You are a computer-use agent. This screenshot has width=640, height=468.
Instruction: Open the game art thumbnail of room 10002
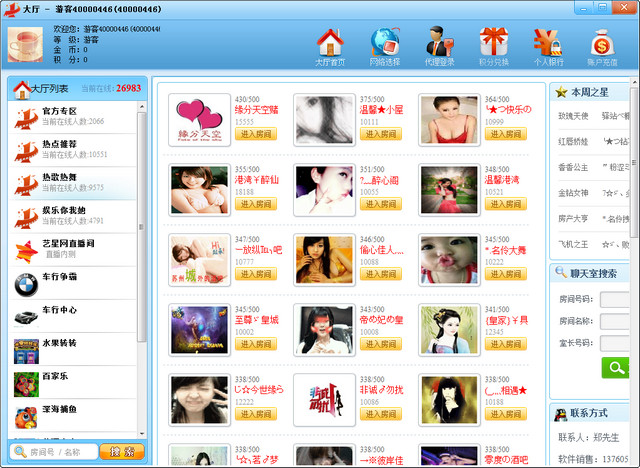click(x=199, y=330)
